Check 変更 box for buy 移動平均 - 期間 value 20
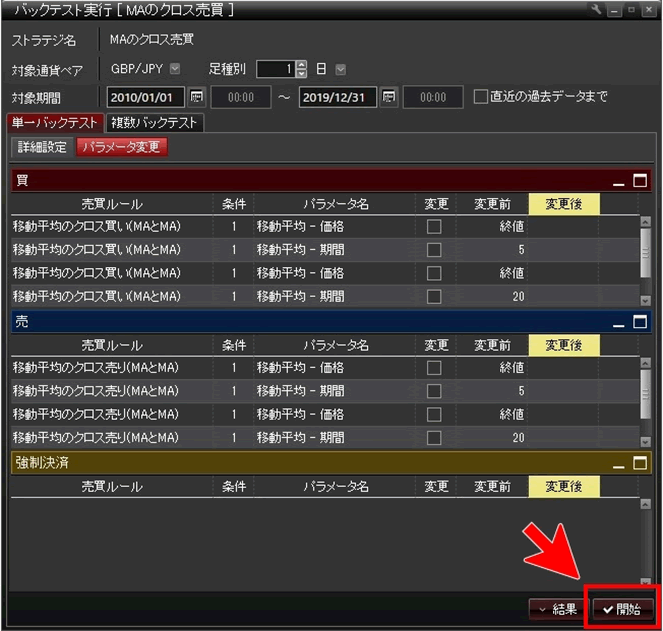The image size is (663, 631). coord(434,296)
